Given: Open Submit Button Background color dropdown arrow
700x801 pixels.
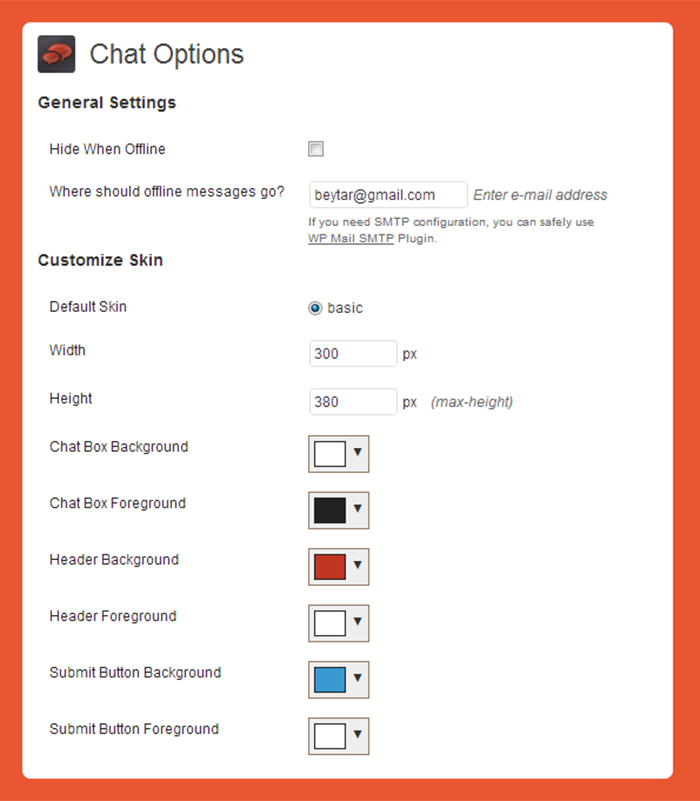Looking at the screenshot, I should tap(358, 678).
